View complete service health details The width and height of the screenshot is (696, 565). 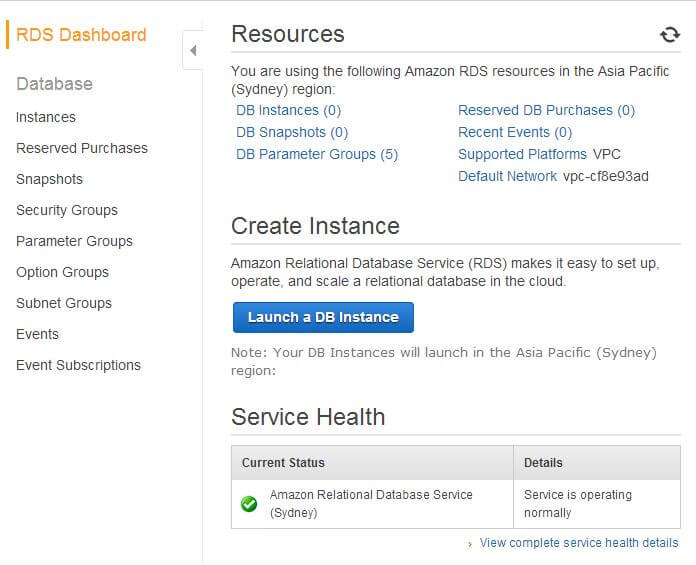click(579, 543)
